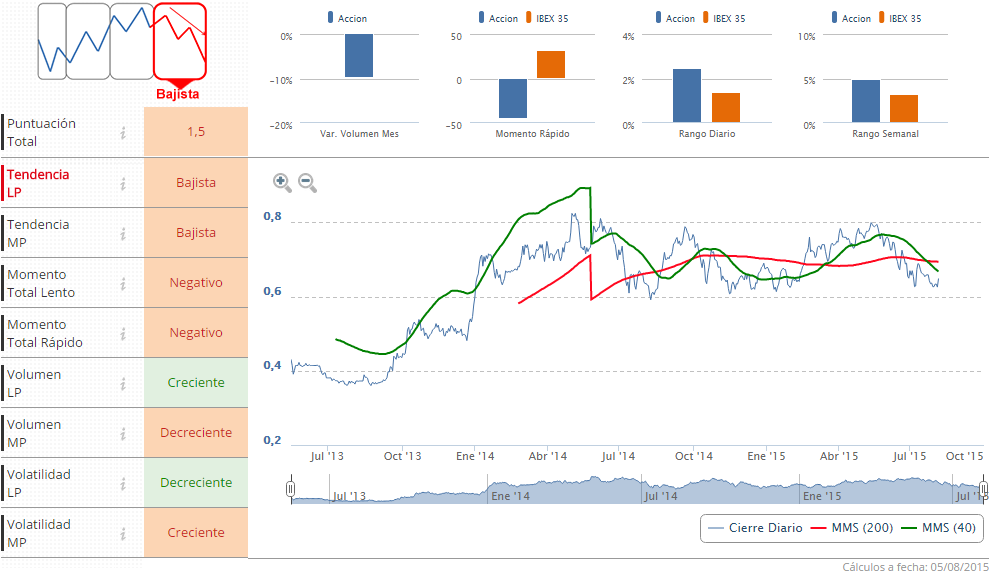Open info icon beside Volumen MP

123,433
